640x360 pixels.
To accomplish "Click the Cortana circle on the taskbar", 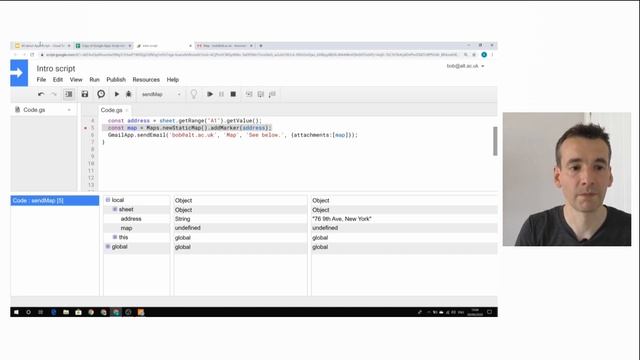I will (x=29, y=312).
